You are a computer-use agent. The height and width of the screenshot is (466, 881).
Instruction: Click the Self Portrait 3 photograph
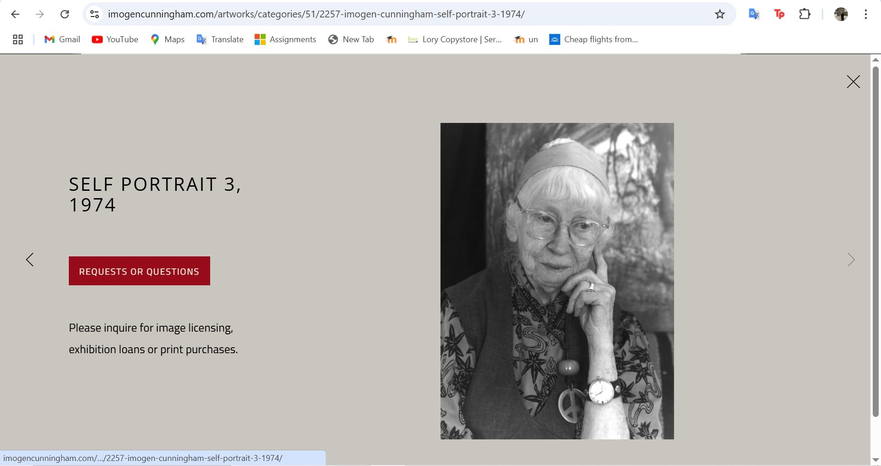pos(557,281)
